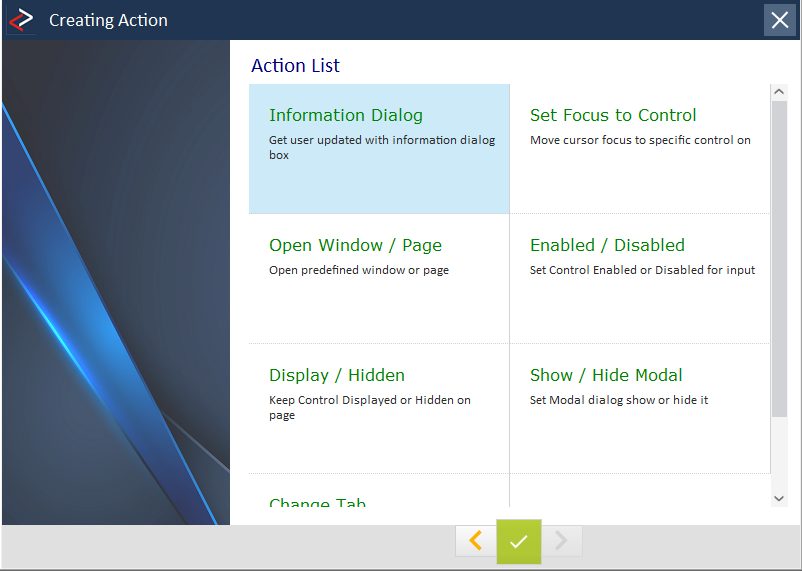Click text 'Move cursor focus to specific control on'
The width and height of the screenshot is (802, 571).
[640, 140]
